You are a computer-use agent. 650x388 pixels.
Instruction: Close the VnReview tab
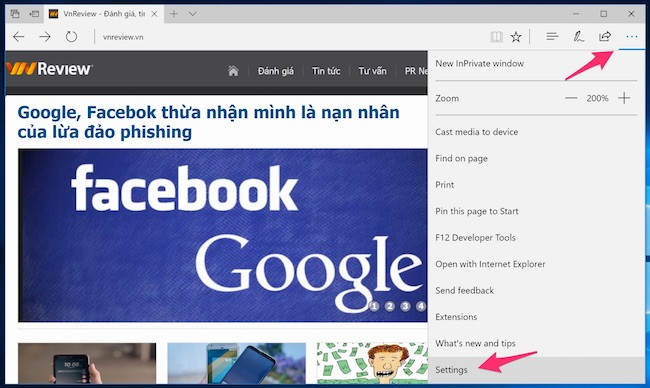[154, 14]
